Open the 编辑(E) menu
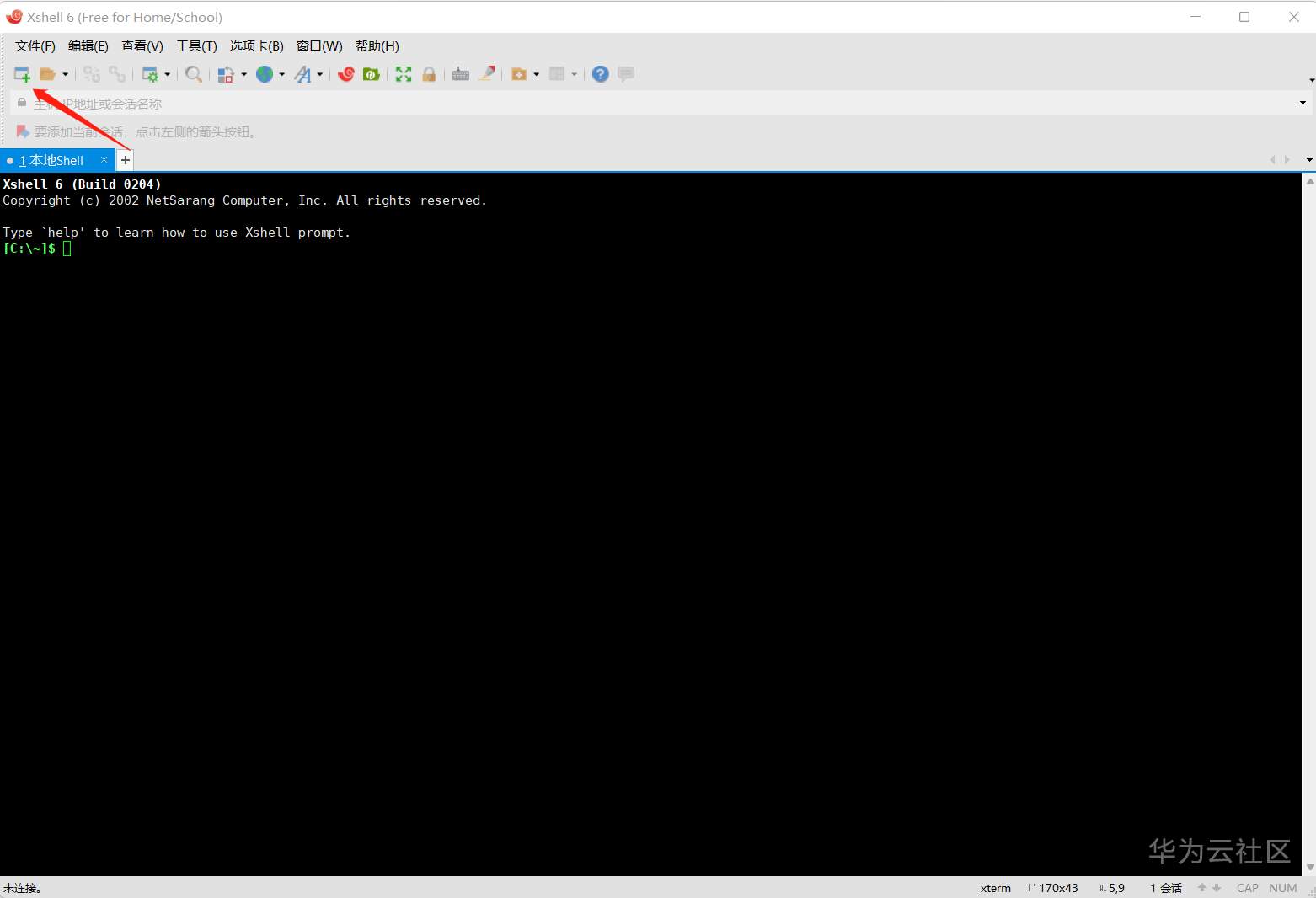 [88, 46]
